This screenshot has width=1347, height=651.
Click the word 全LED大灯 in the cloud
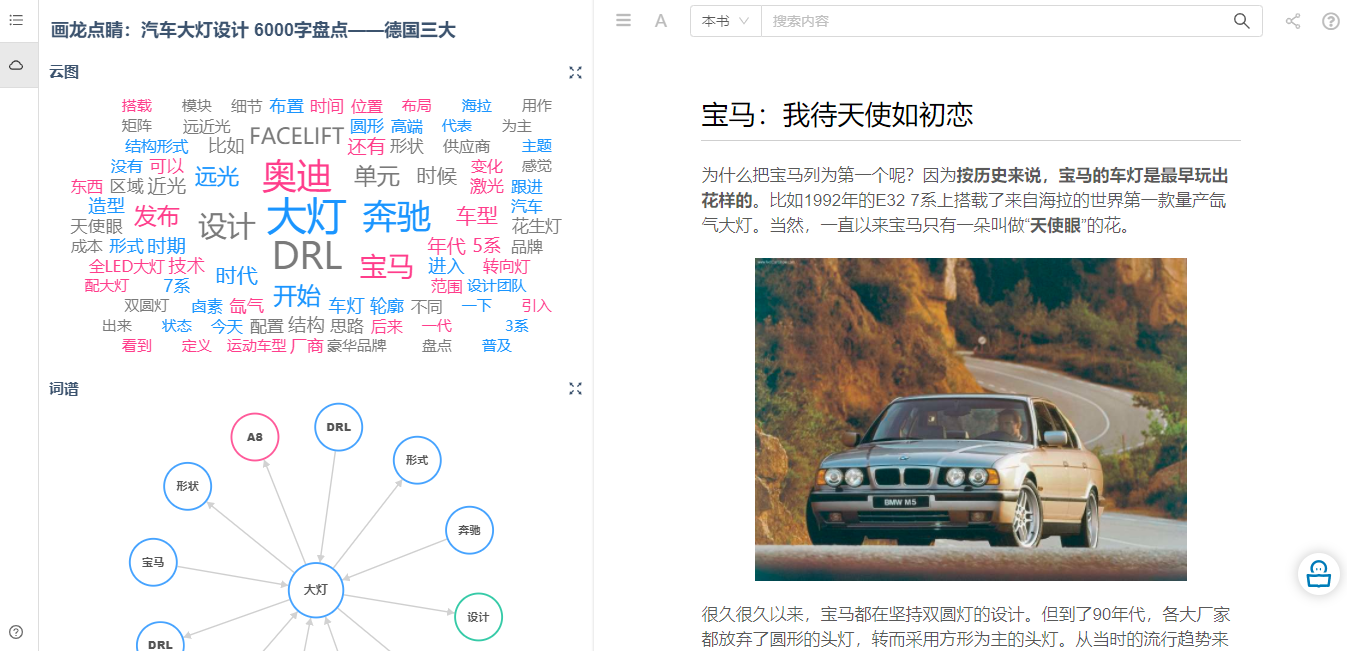126,266
